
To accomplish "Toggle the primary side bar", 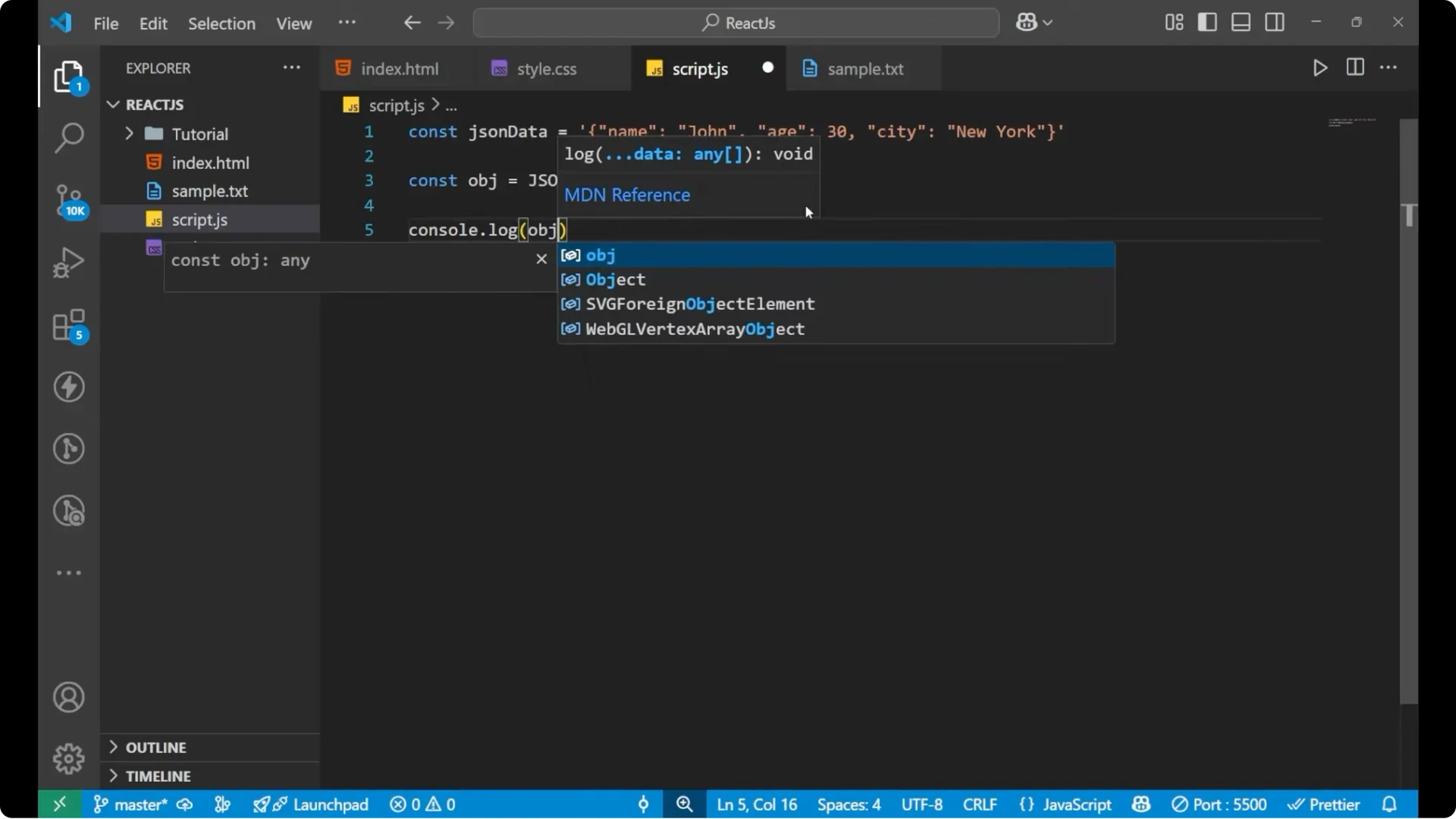I will coord(1207,22).
